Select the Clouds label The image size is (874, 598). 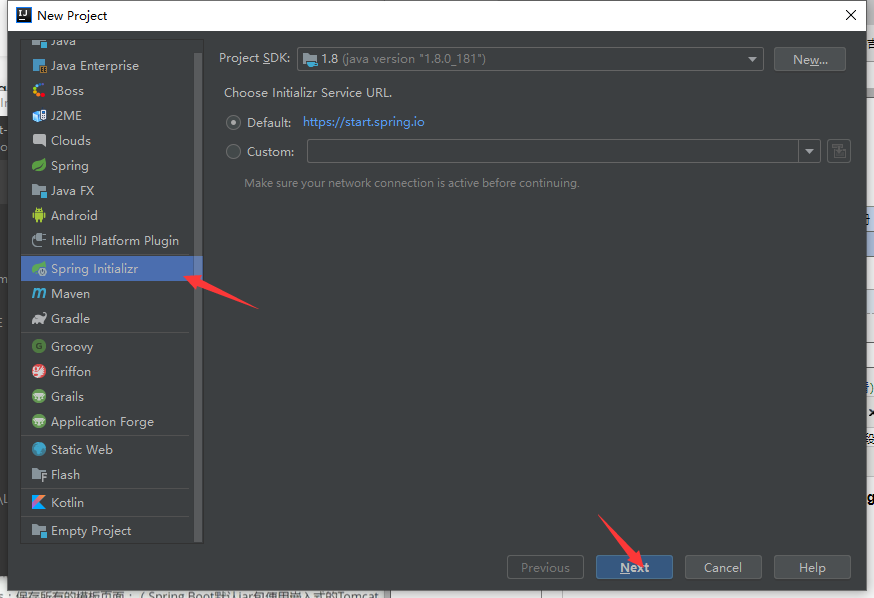(71, 140)
